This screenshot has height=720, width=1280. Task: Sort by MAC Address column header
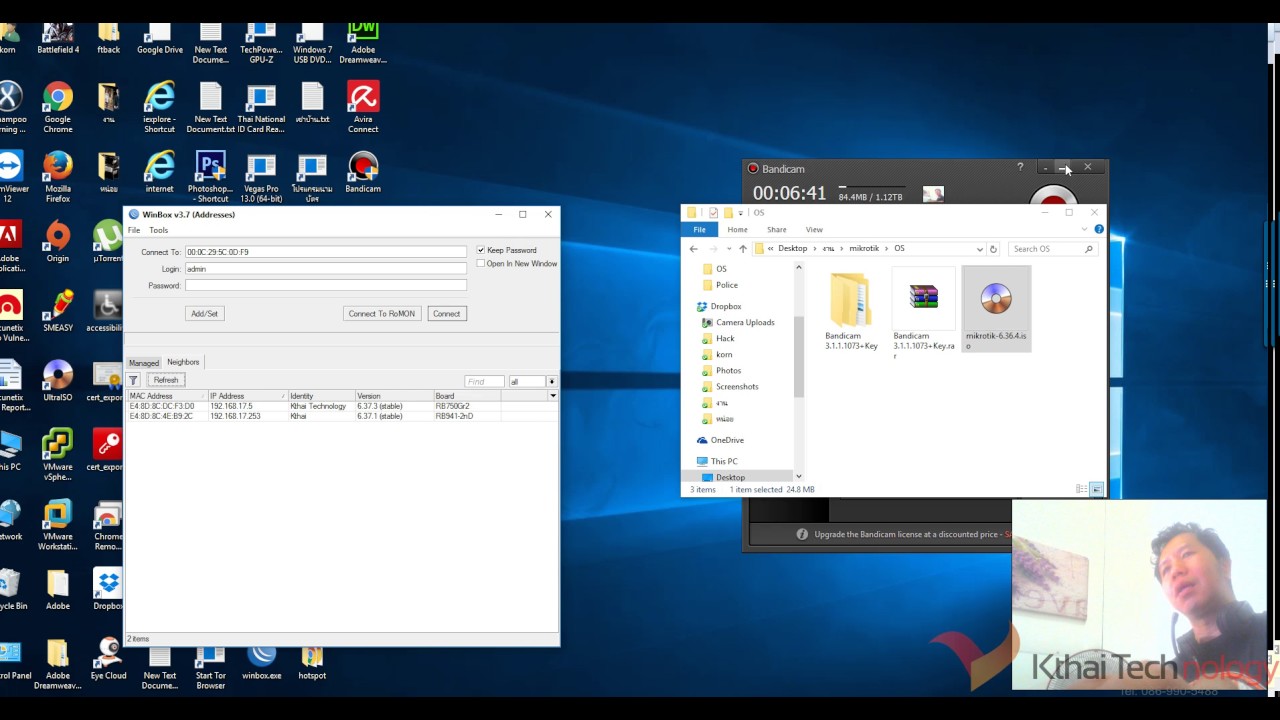167,396
